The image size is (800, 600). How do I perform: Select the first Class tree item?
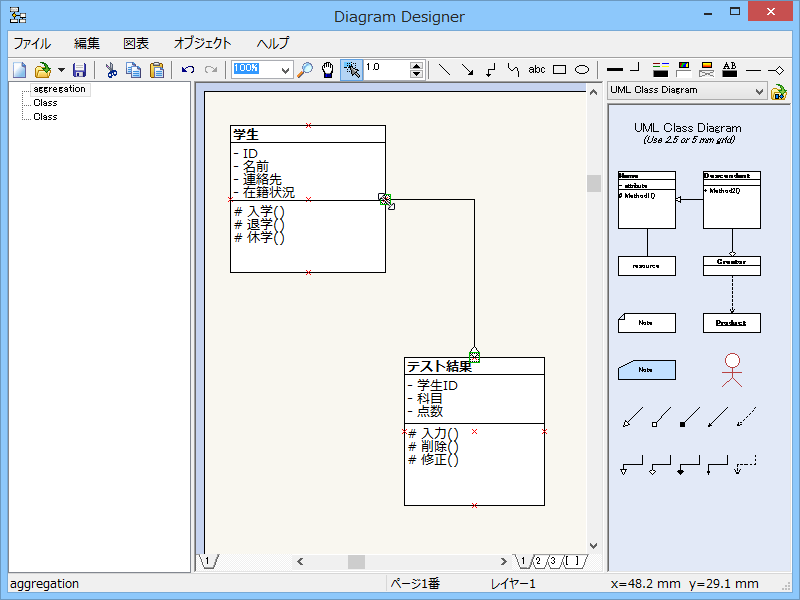45,103
